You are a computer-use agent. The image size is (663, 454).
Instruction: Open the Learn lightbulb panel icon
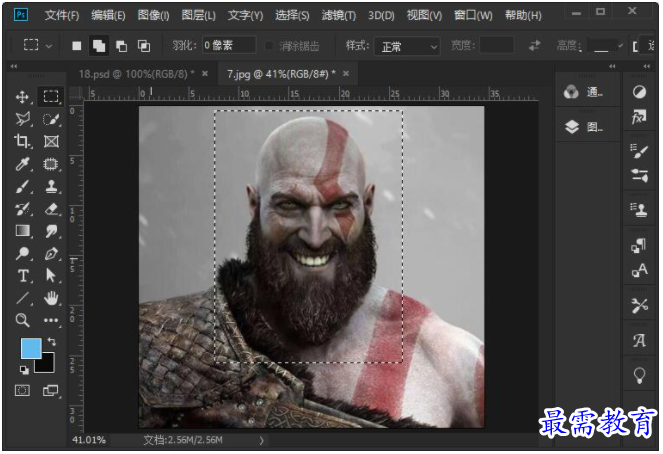(x=639, y=375)
